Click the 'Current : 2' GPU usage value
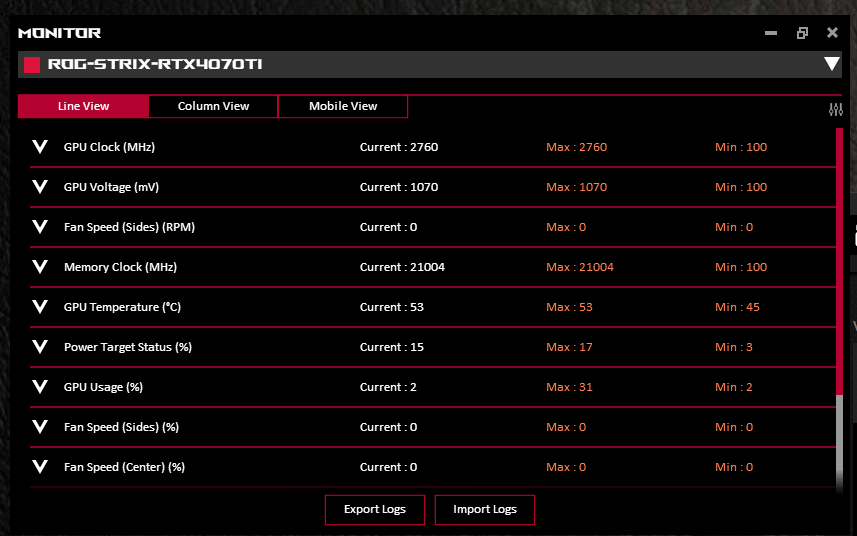The height and width of the screenshot is (536, 857). click(x=388, y=387)
